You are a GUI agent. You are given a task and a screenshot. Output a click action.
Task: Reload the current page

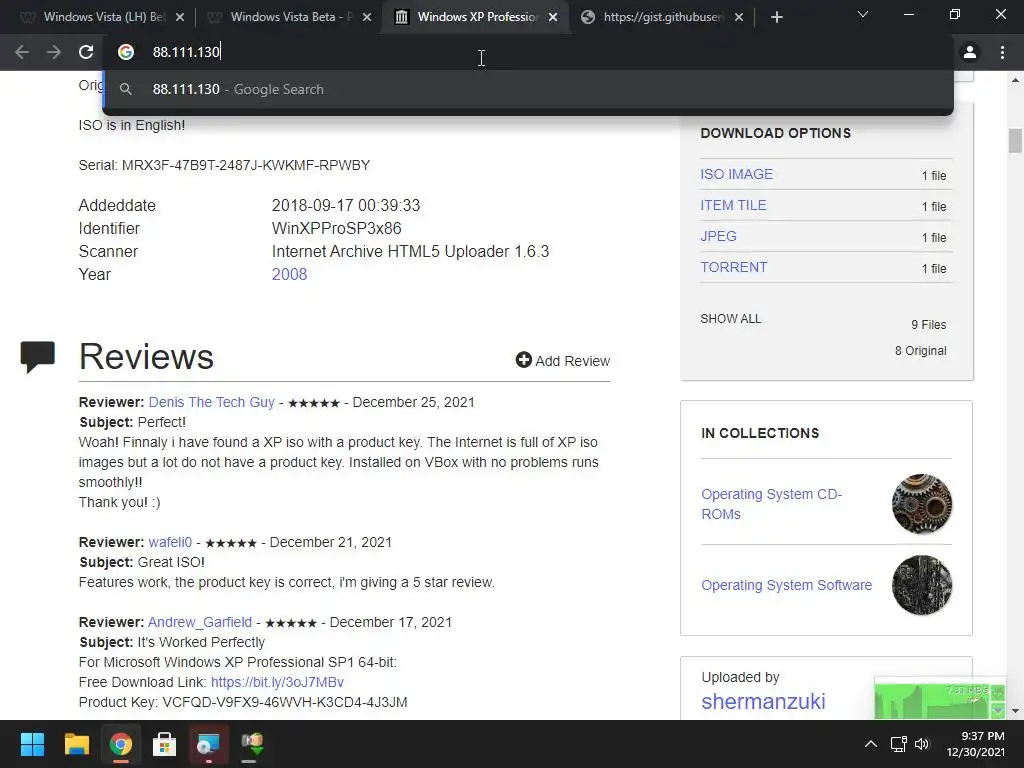(x=86, y=52)
